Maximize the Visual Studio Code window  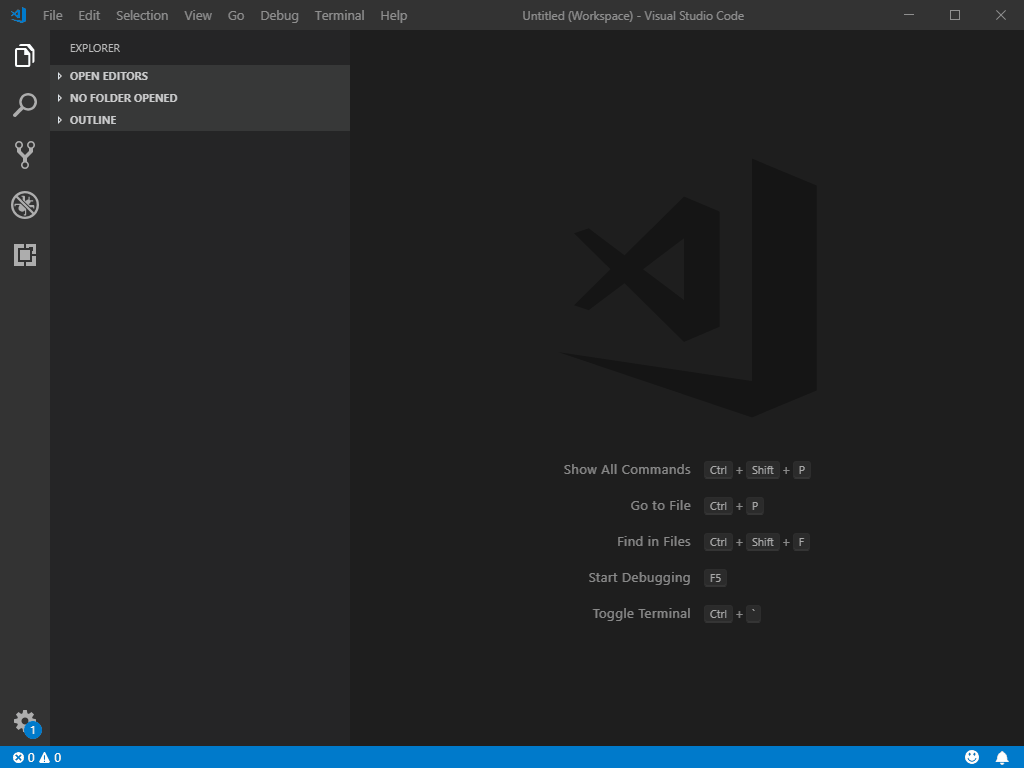point(955,15)
